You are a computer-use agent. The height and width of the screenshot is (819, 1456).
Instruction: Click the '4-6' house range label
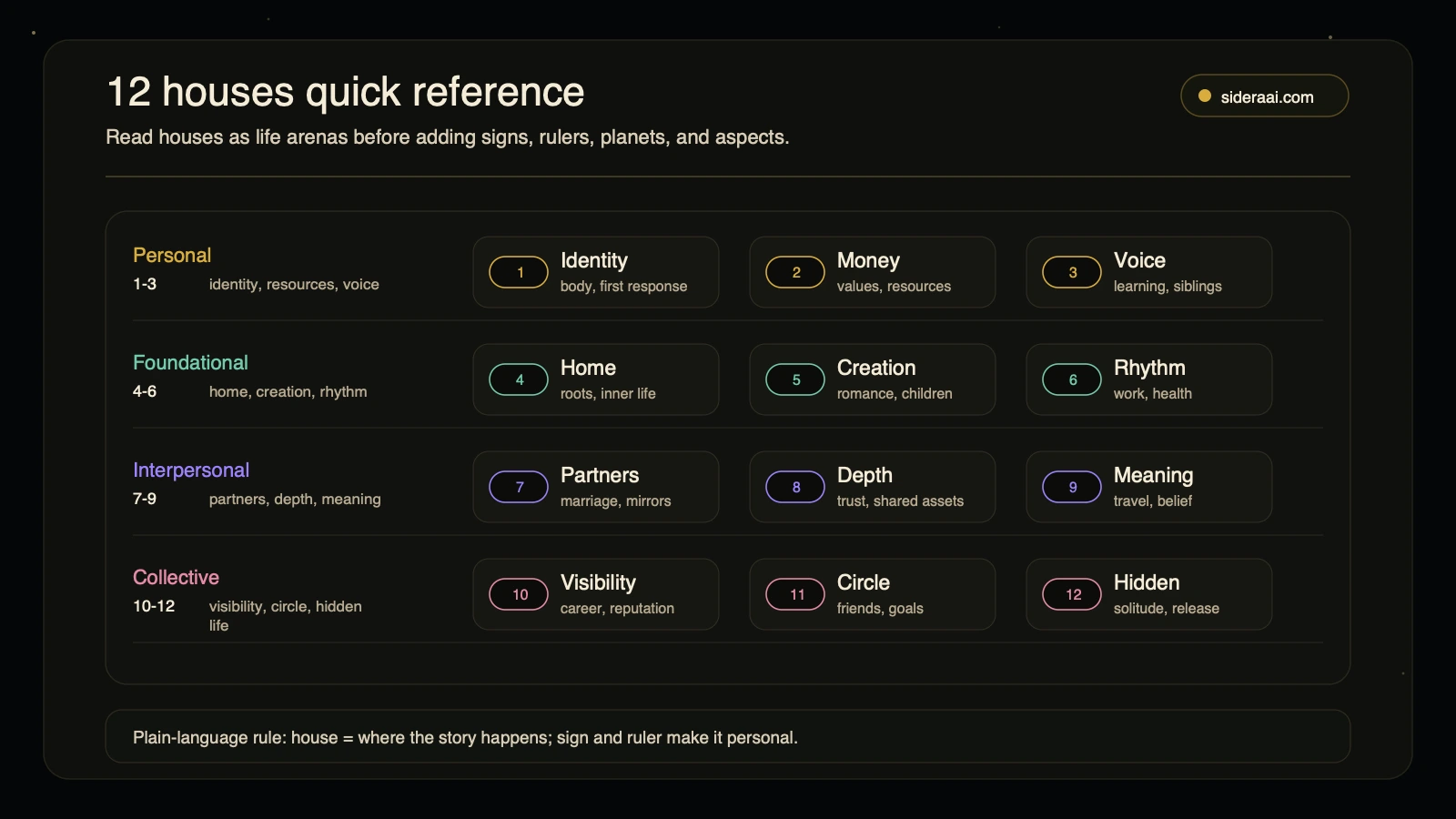pyautogui.click(x=145, y=391)
